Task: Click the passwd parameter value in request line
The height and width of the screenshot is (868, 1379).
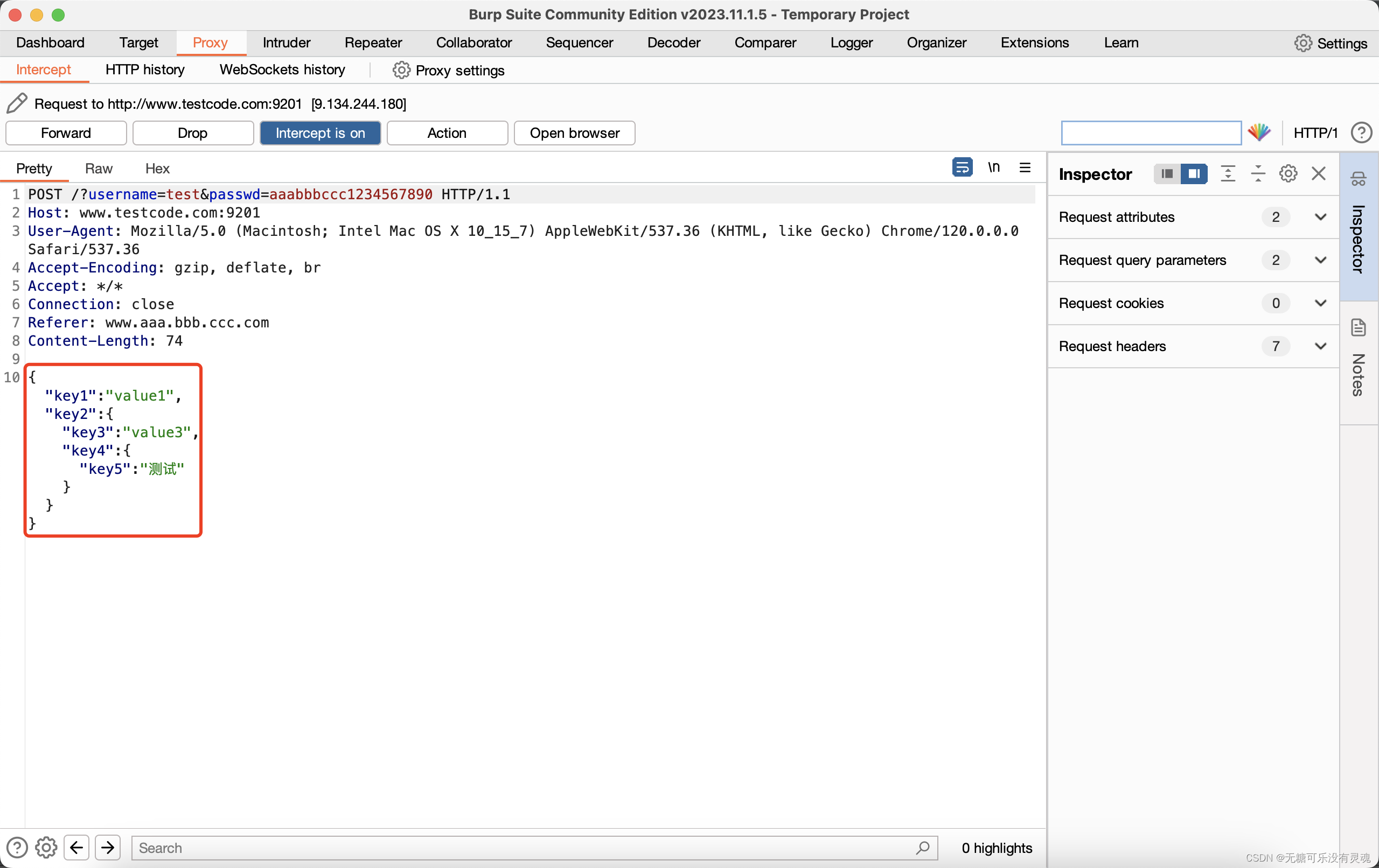Action: pyautogui.click(x=351, y=195)
